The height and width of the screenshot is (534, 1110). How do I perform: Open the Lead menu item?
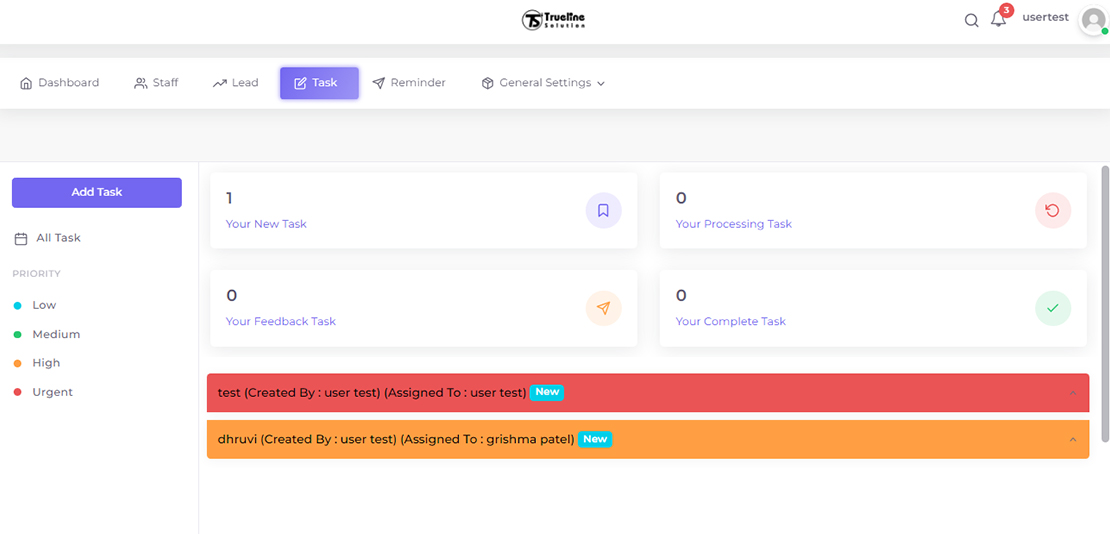point(236,83)
